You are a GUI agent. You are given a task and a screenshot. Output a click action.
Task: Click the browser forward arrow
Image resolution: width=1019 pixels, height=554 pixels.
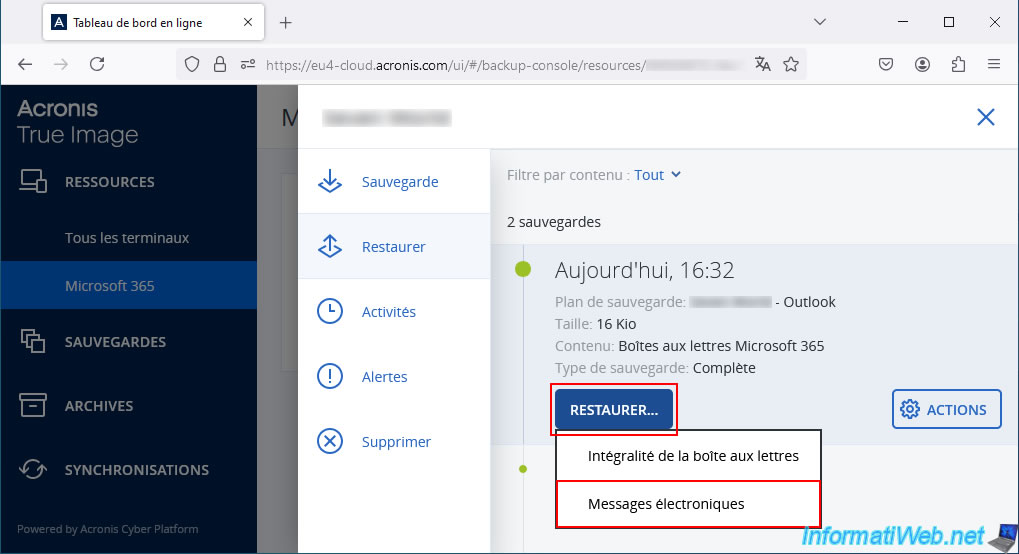click(x=60, y=64)
